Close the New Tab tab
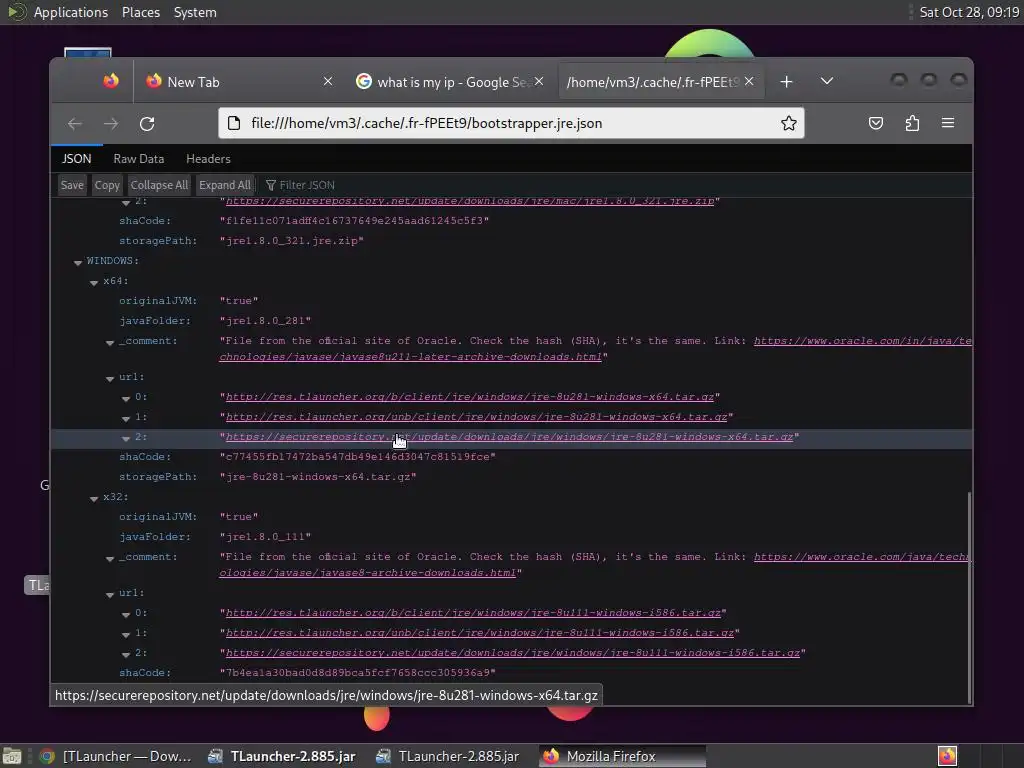The height and width of the screenshot is (768, 1024). [x=328, y=81]
